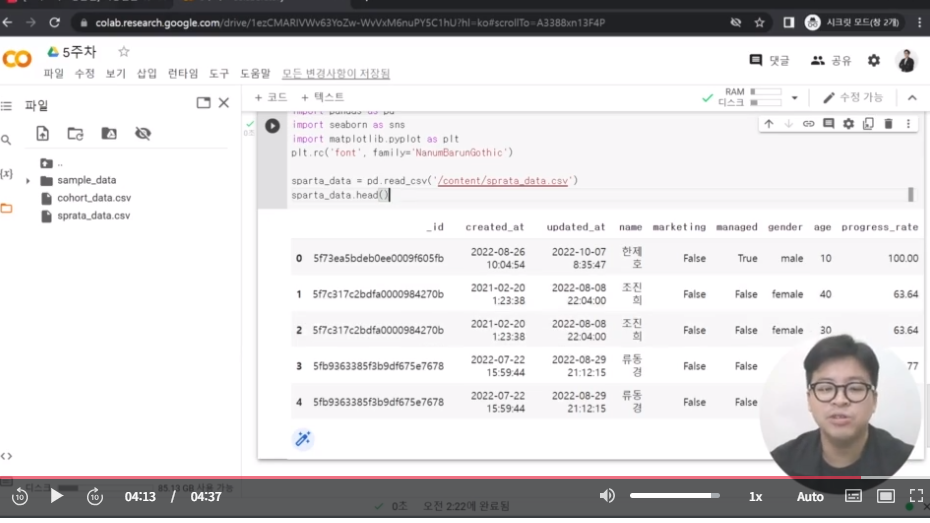Toggle theater mode on the video

pyautogui.click(x=886, y=496)
